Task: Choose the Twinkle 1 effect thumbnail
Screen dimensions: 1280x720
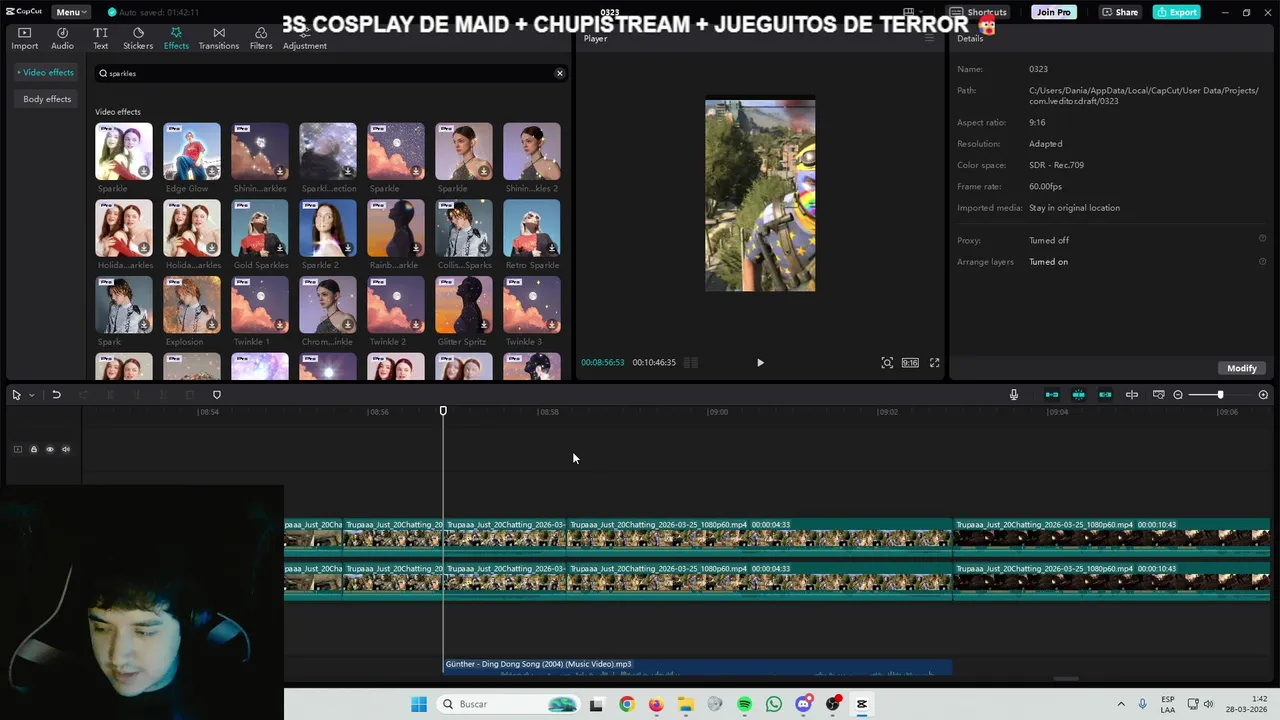Action: pyautogui.click(x=260, y=305)
